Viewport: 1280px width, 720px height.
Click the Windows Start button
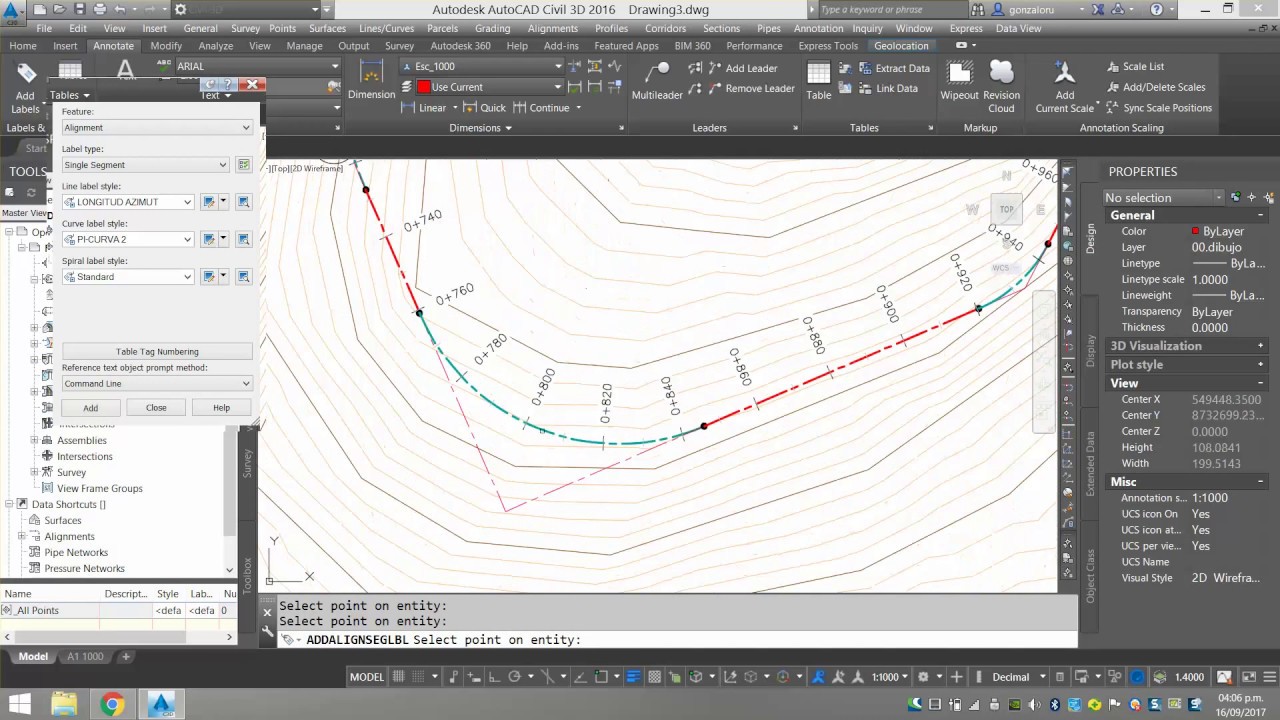click(x=20, y=704)
